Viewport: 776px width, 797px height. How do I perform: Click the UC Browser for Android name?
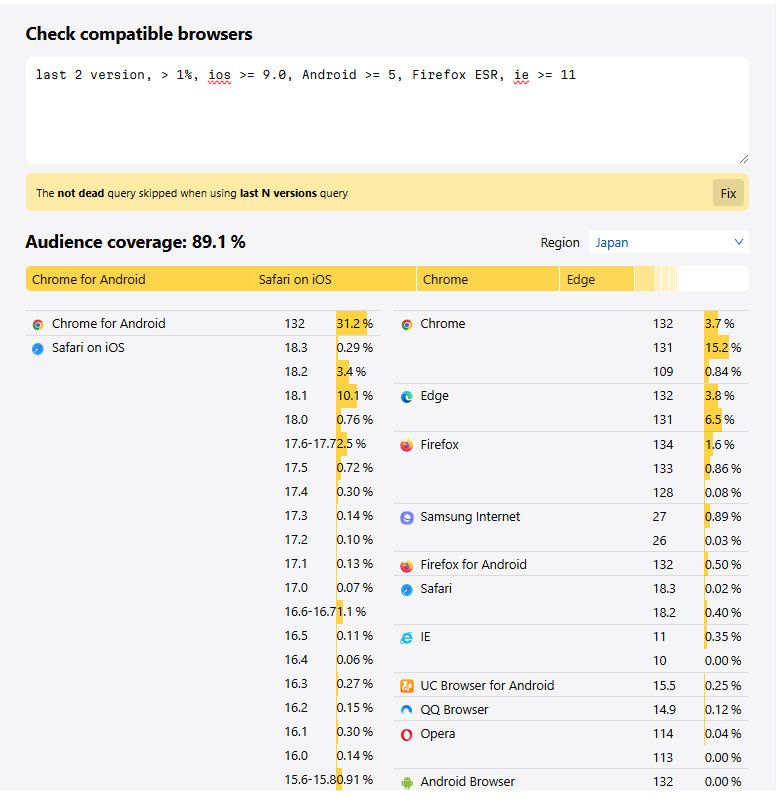point(487,685)
